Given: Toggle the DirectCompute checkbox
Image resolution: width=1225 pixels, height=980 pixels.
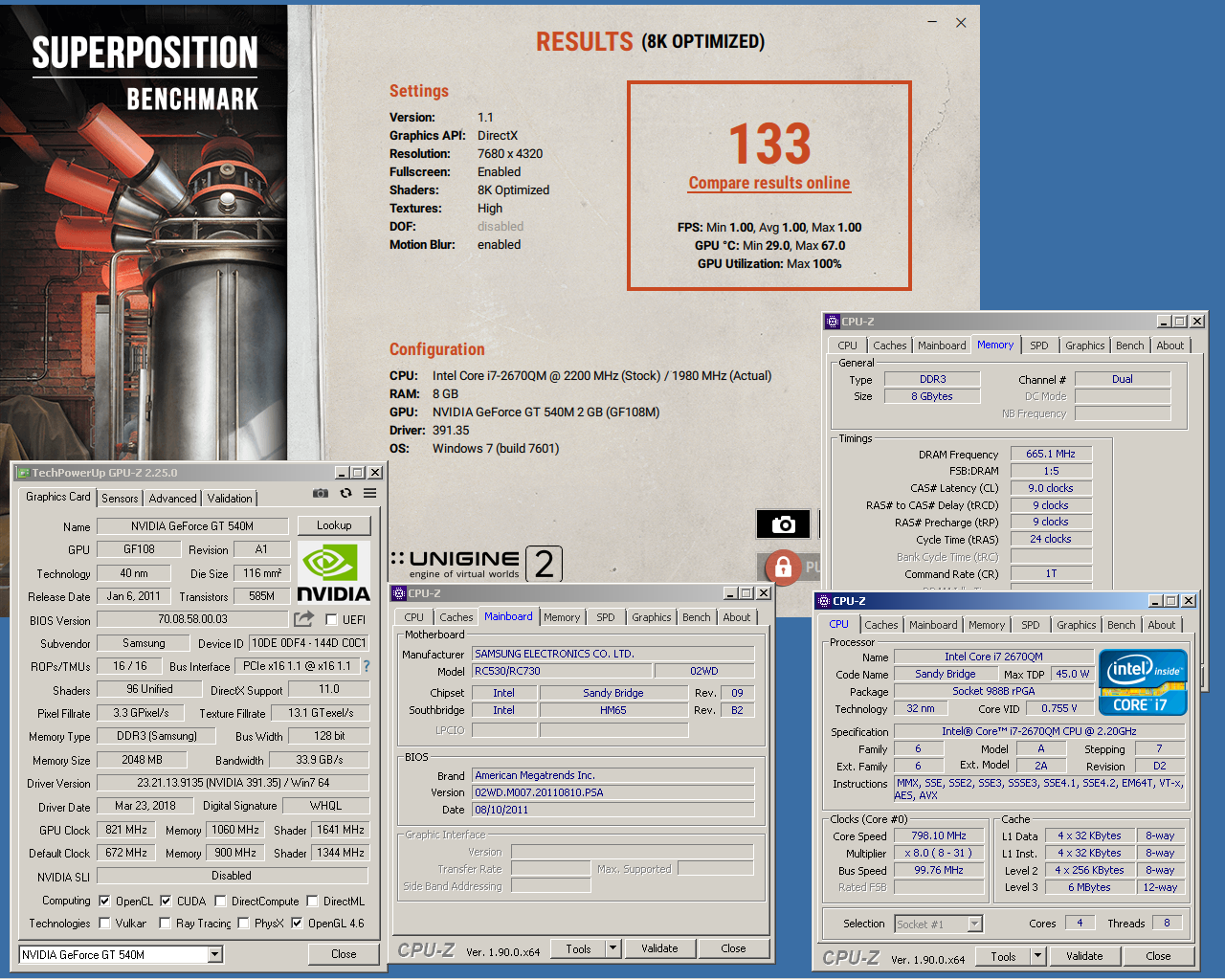Looking at the screenshot, I should [x=221, y=902].
